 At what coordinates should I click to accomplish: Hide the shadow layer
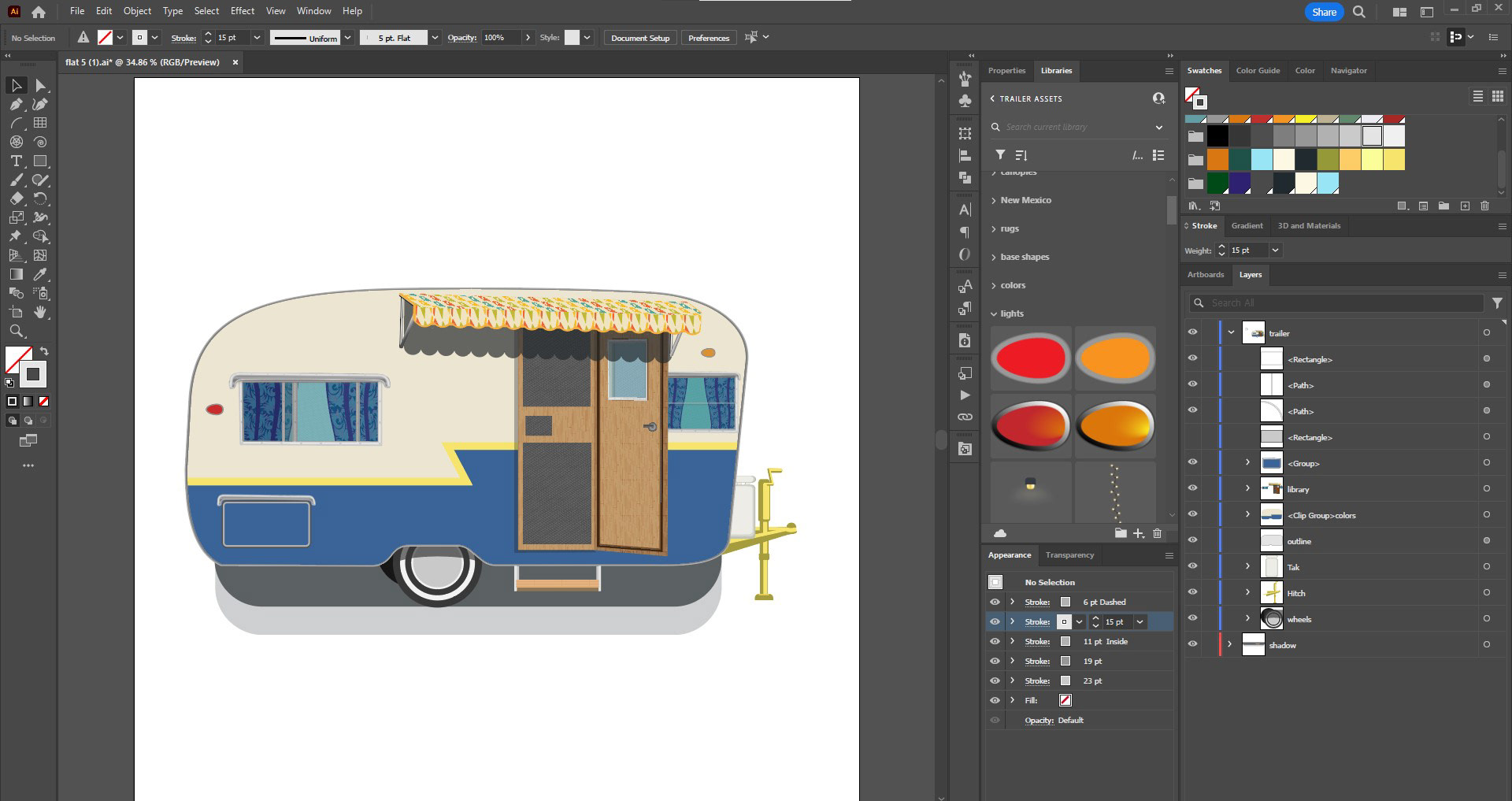pyautogui.click(x=1193, y=644)
